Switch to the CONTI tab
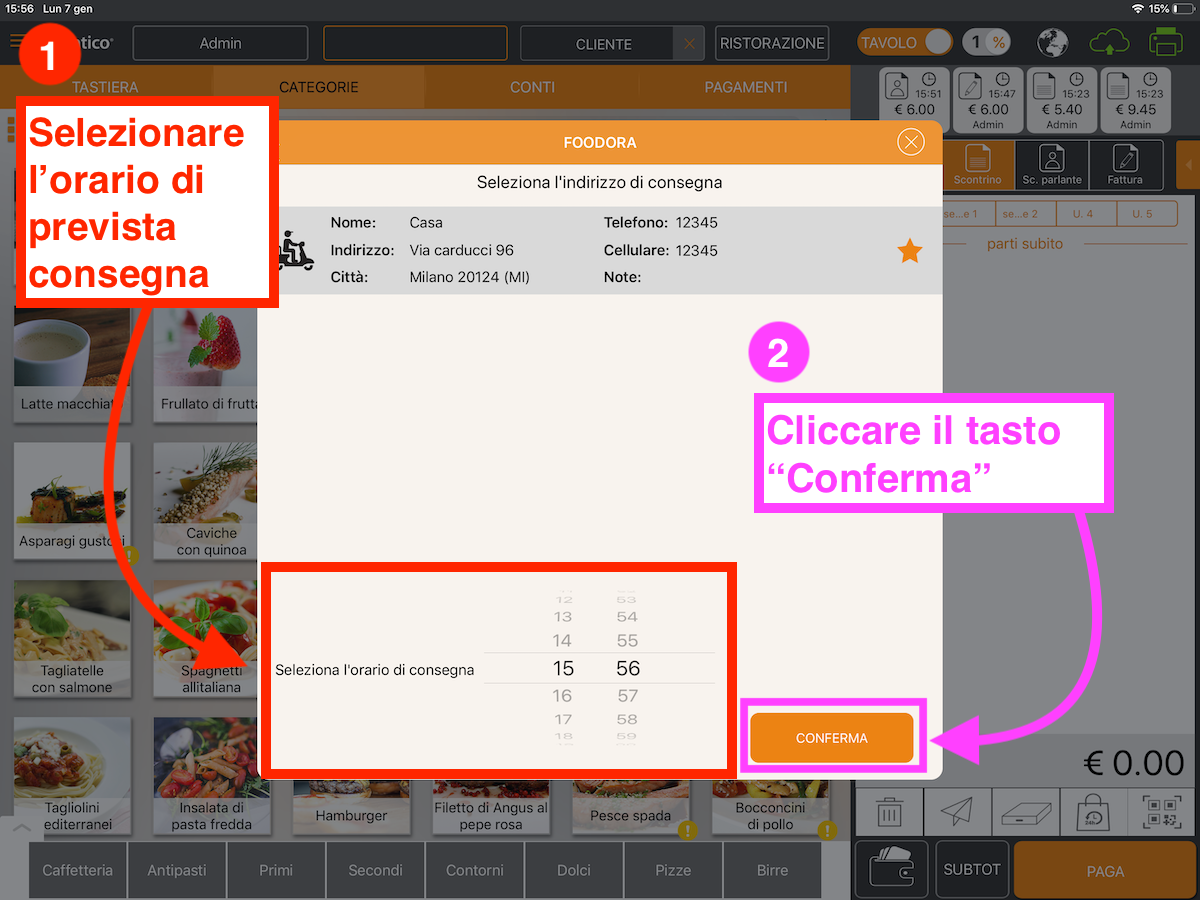This screenshot has width=1200, height=900. click(532, 87)
